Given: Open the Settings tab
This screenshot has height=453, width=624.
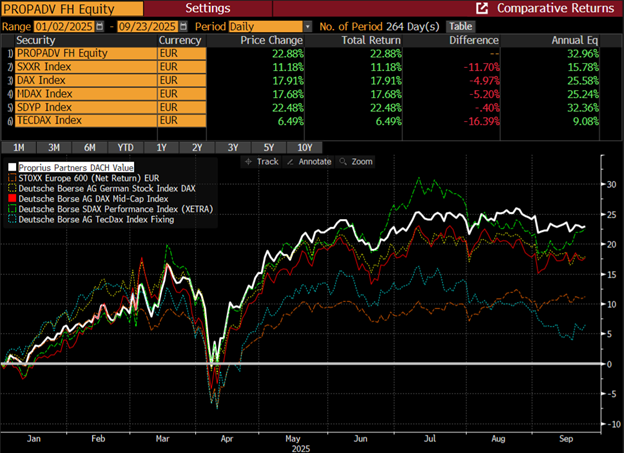Looking at the screenshot, I should 209,8.
